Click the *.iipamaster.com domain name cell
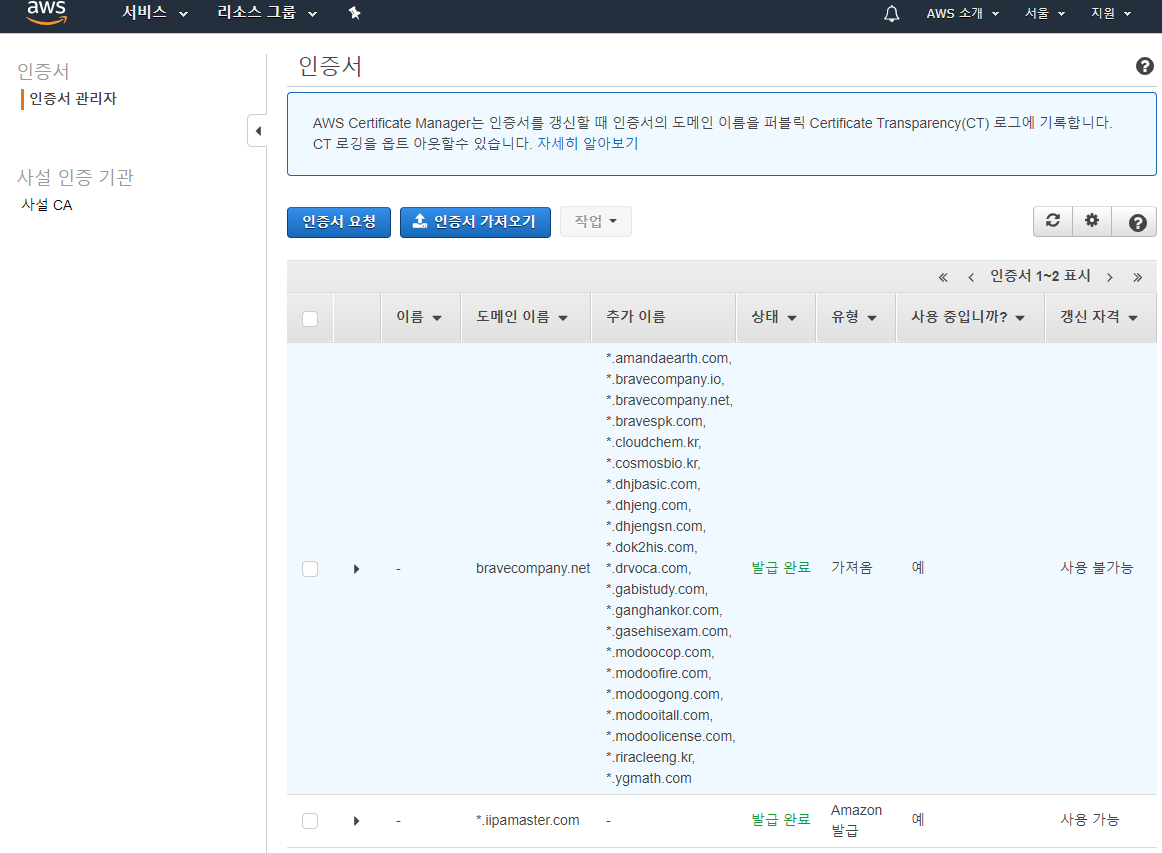Screen dimensions: 1162x853 pyautogui.click(x=528, y=820)
